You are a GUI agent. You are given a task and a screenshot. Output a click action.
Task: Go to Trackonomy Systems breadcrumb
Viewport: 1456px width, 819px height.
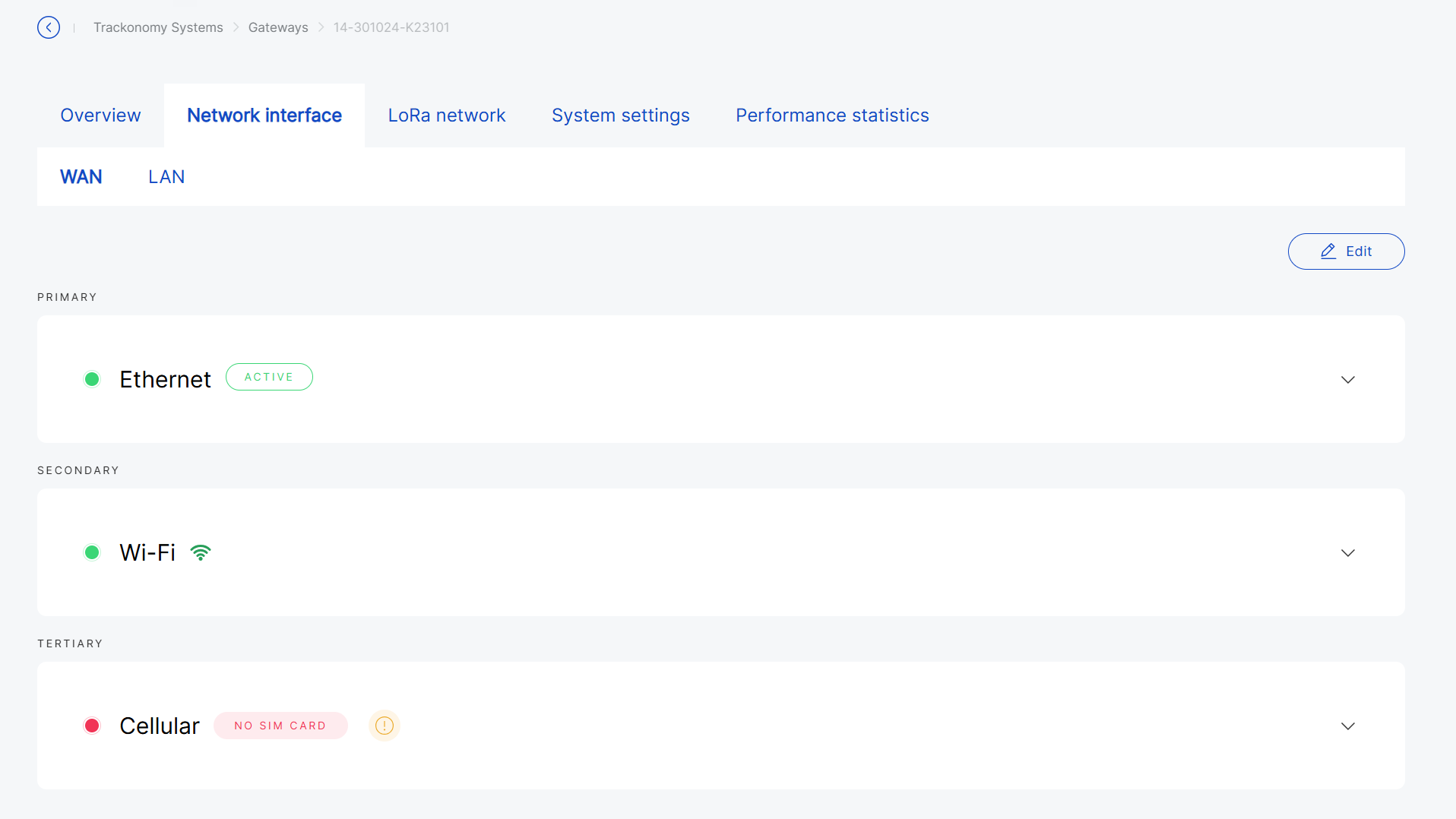(158, 27)
